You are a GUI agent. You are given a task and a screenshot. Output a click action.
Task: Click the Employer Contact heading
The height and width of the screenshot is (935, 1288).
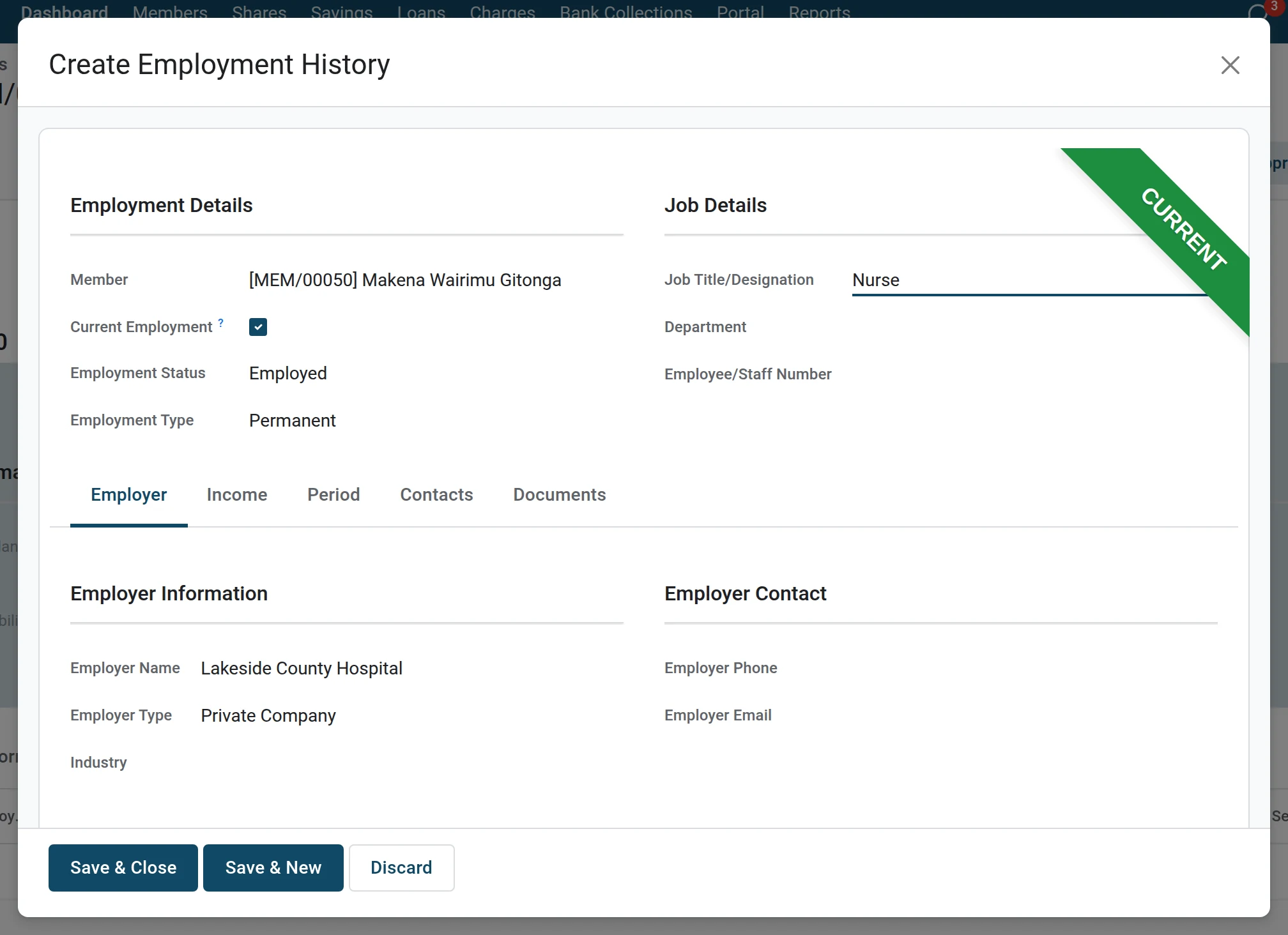tap(745, 594)
